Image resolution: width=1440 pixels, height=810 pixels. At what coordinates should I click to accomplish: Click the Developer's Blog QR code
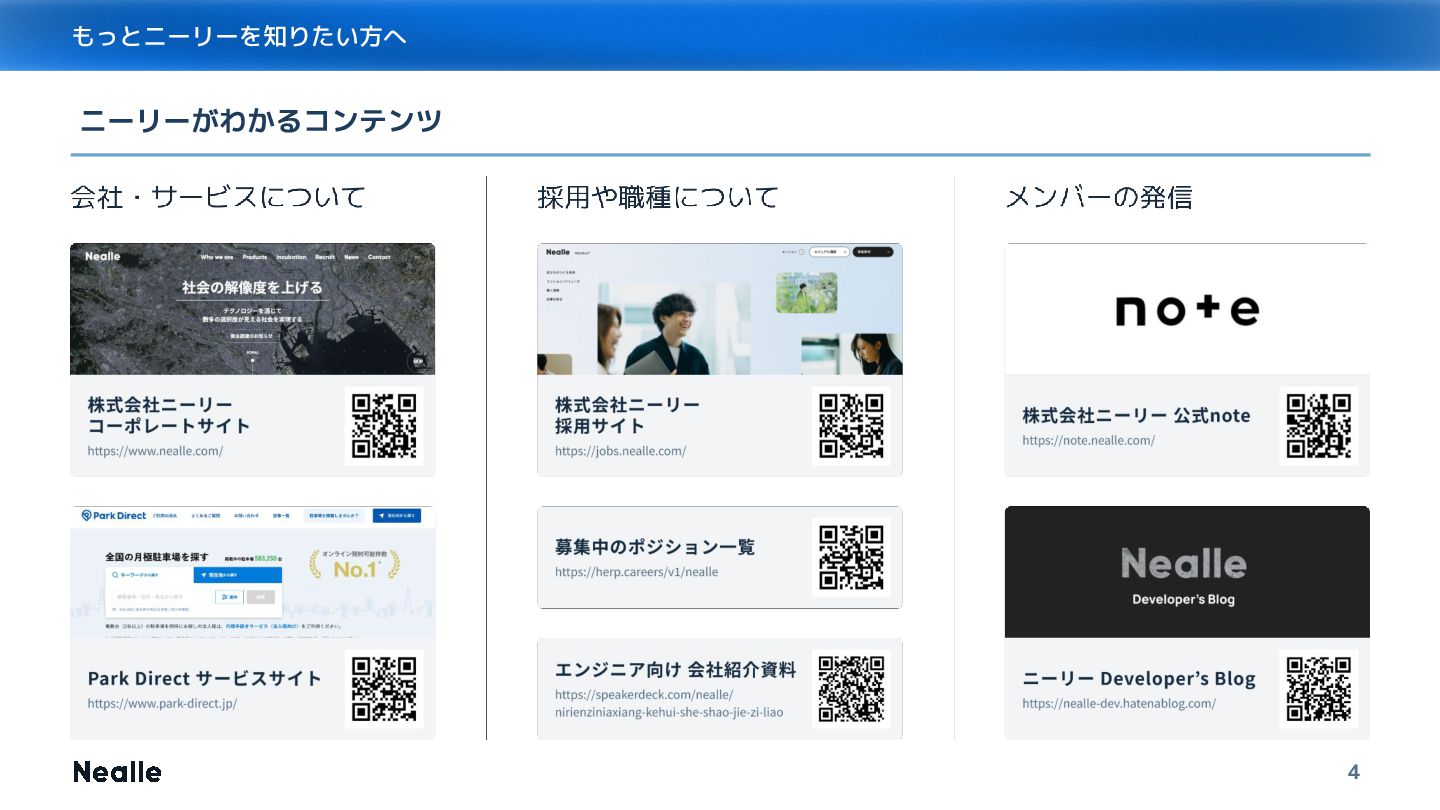point(1319,688)
